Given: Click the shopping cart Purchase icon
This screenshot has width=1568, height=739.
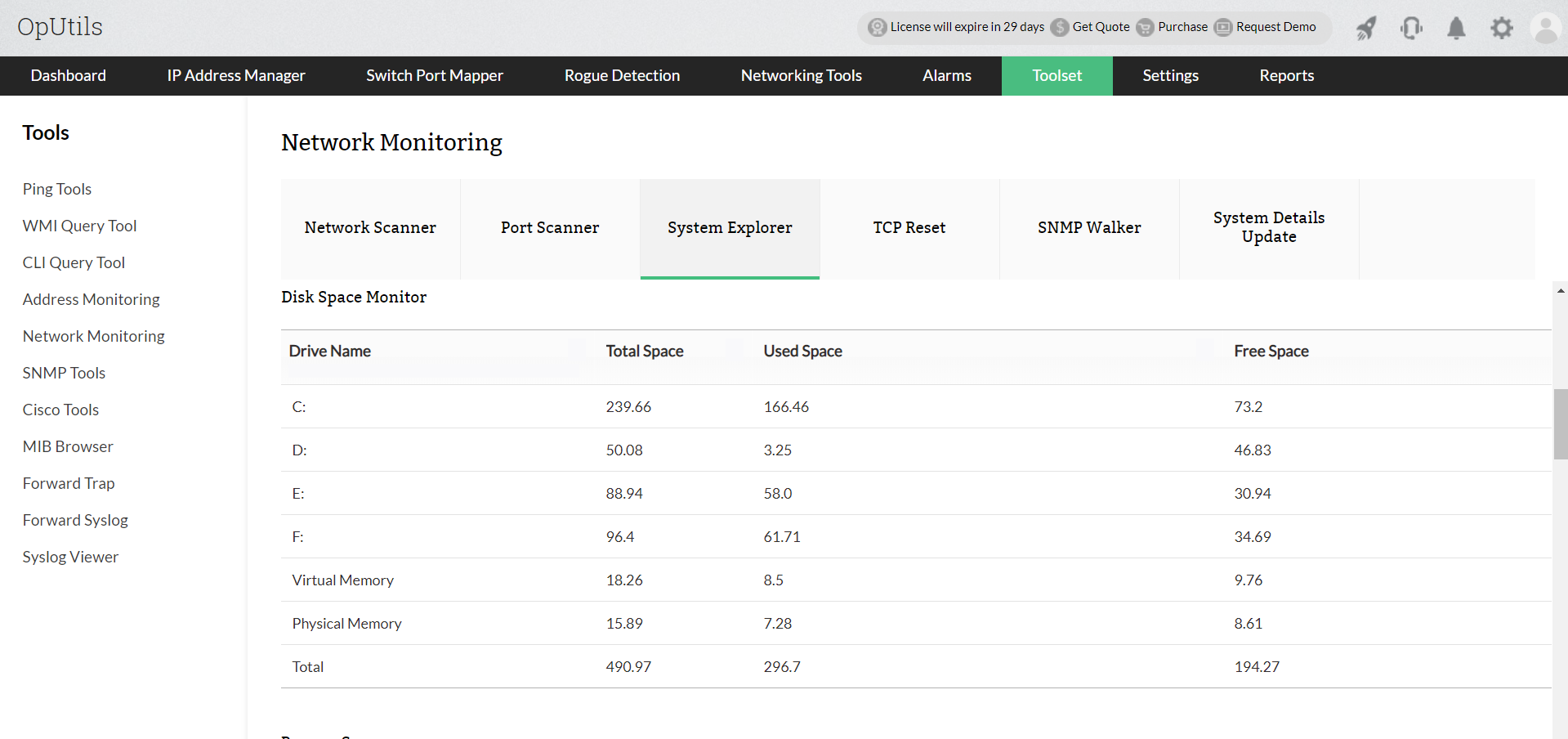Looking at the screenshot, I should coord(1146,27).
